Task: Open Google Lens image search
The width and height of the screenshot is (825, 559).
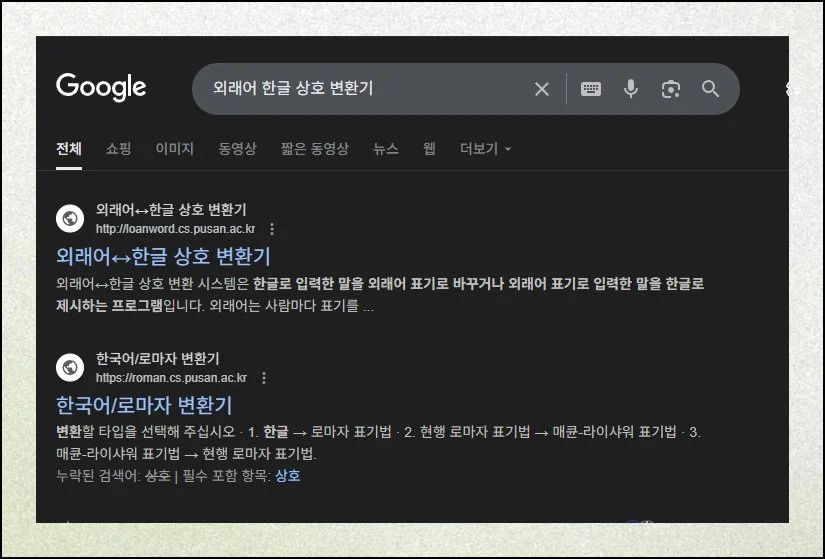Action: pos(671,89)
